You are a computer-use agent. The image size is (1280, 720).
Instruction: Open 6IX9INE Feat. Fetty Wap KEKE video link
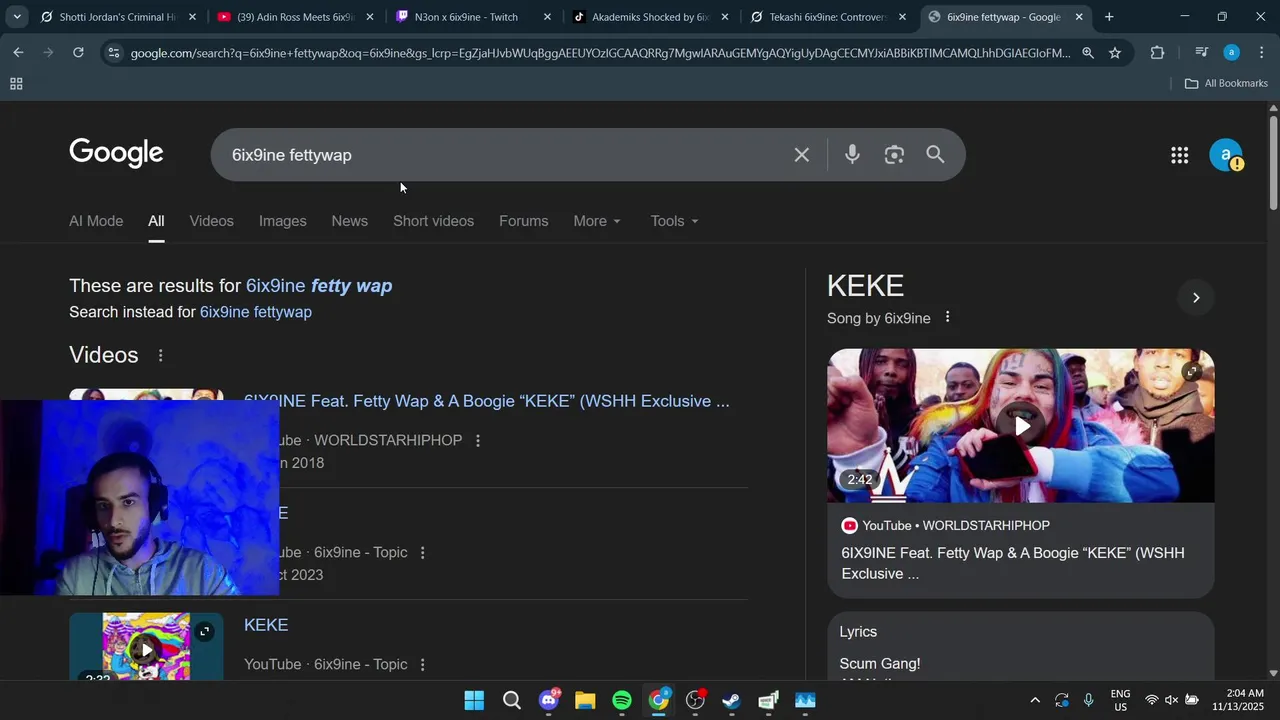[487, 401]
